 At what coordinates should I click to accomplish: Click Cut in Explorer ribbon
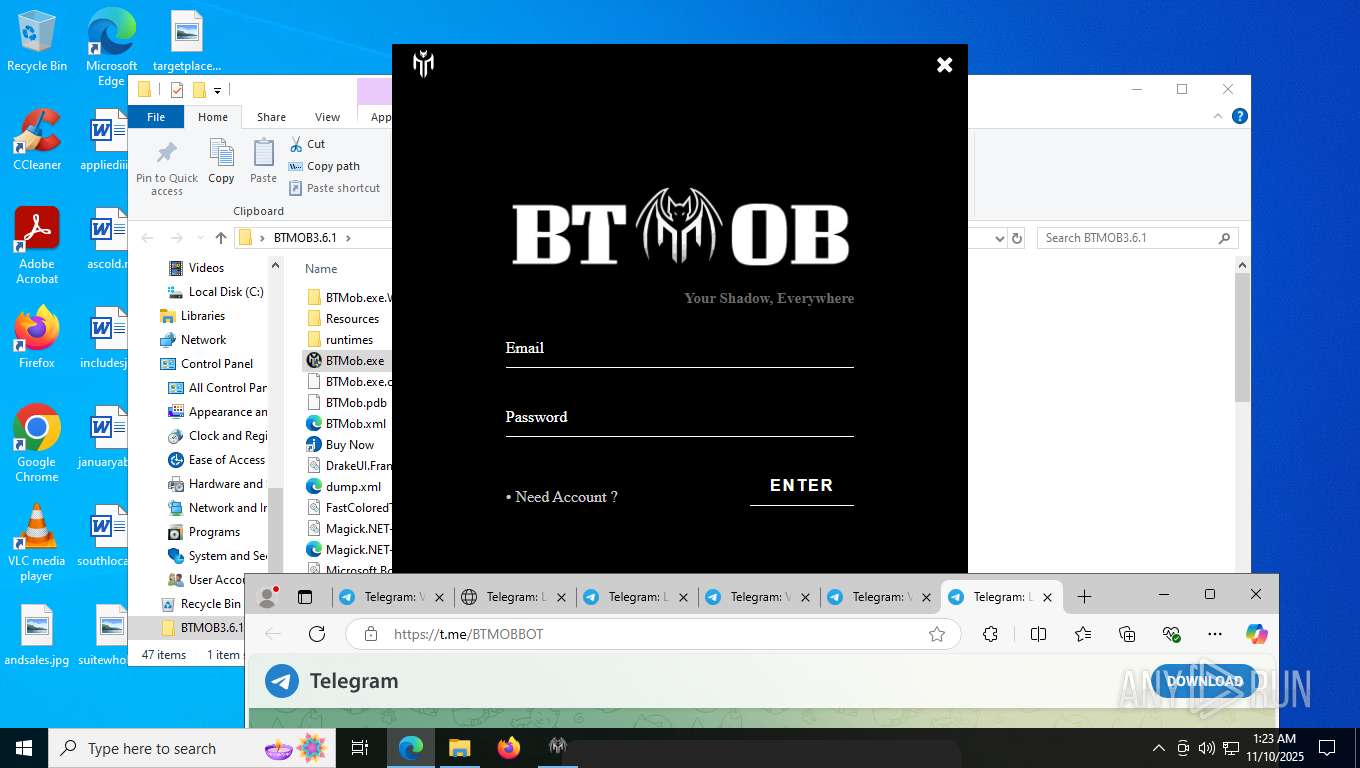[307, 144]
